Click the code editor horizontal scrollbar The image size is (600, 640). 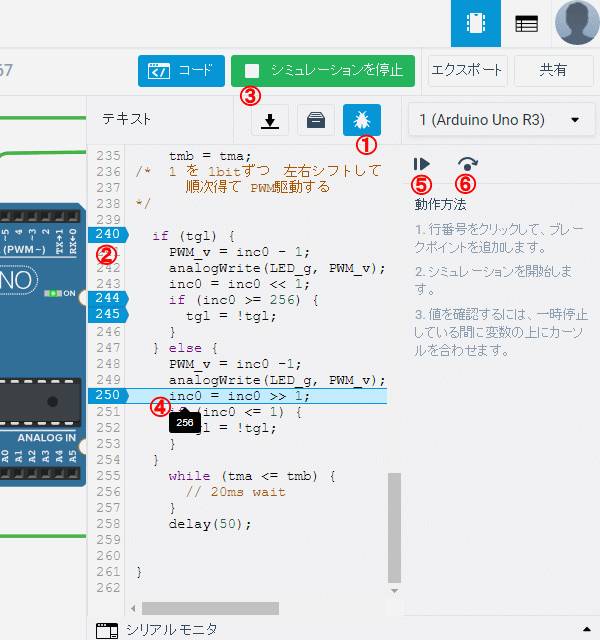point(210,608)
